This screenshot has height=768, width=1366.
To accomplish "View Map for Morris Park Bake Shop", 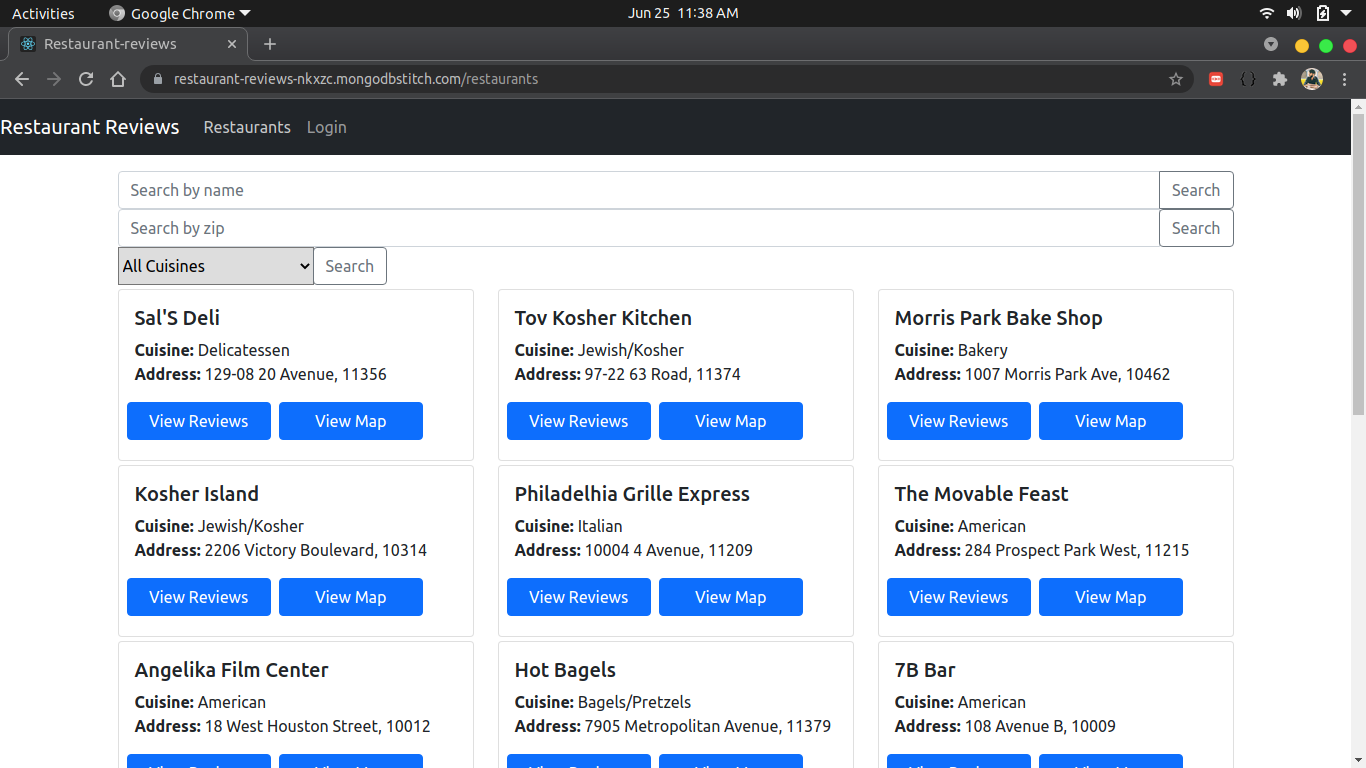I will point(1110,421).
